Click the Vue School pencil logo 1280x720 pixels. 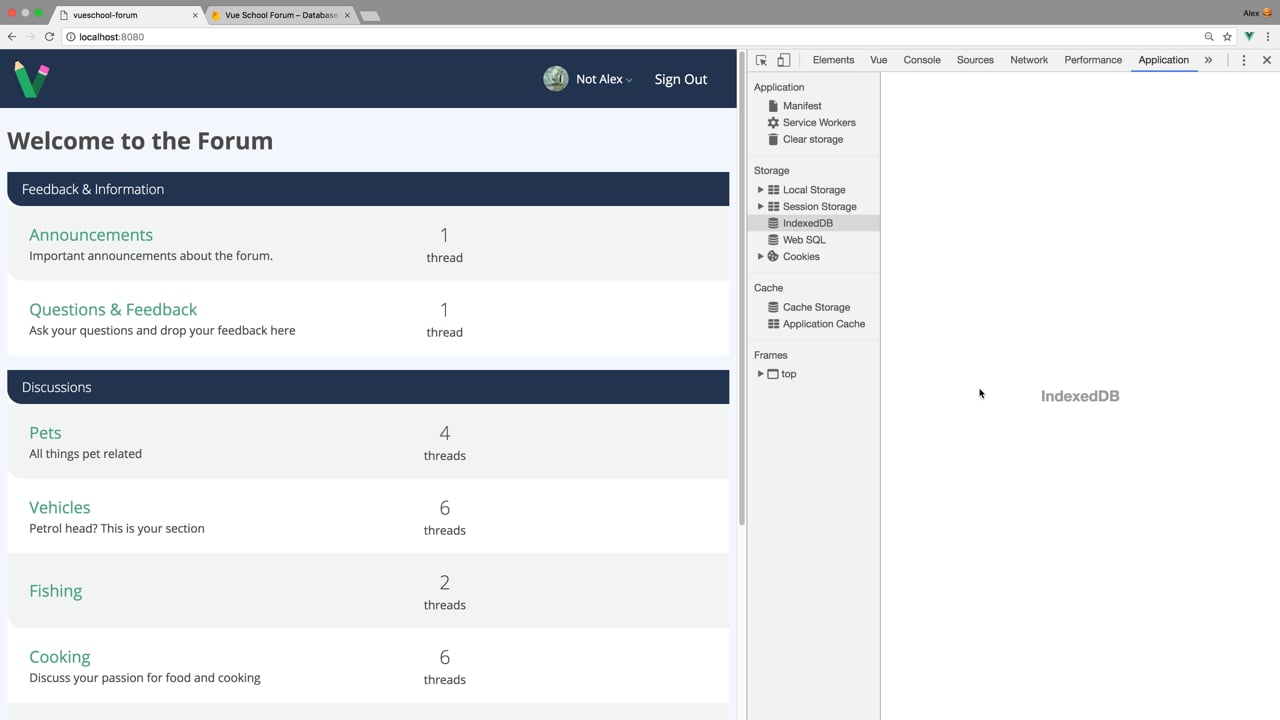pyautogui.click(x=31, y=79)
